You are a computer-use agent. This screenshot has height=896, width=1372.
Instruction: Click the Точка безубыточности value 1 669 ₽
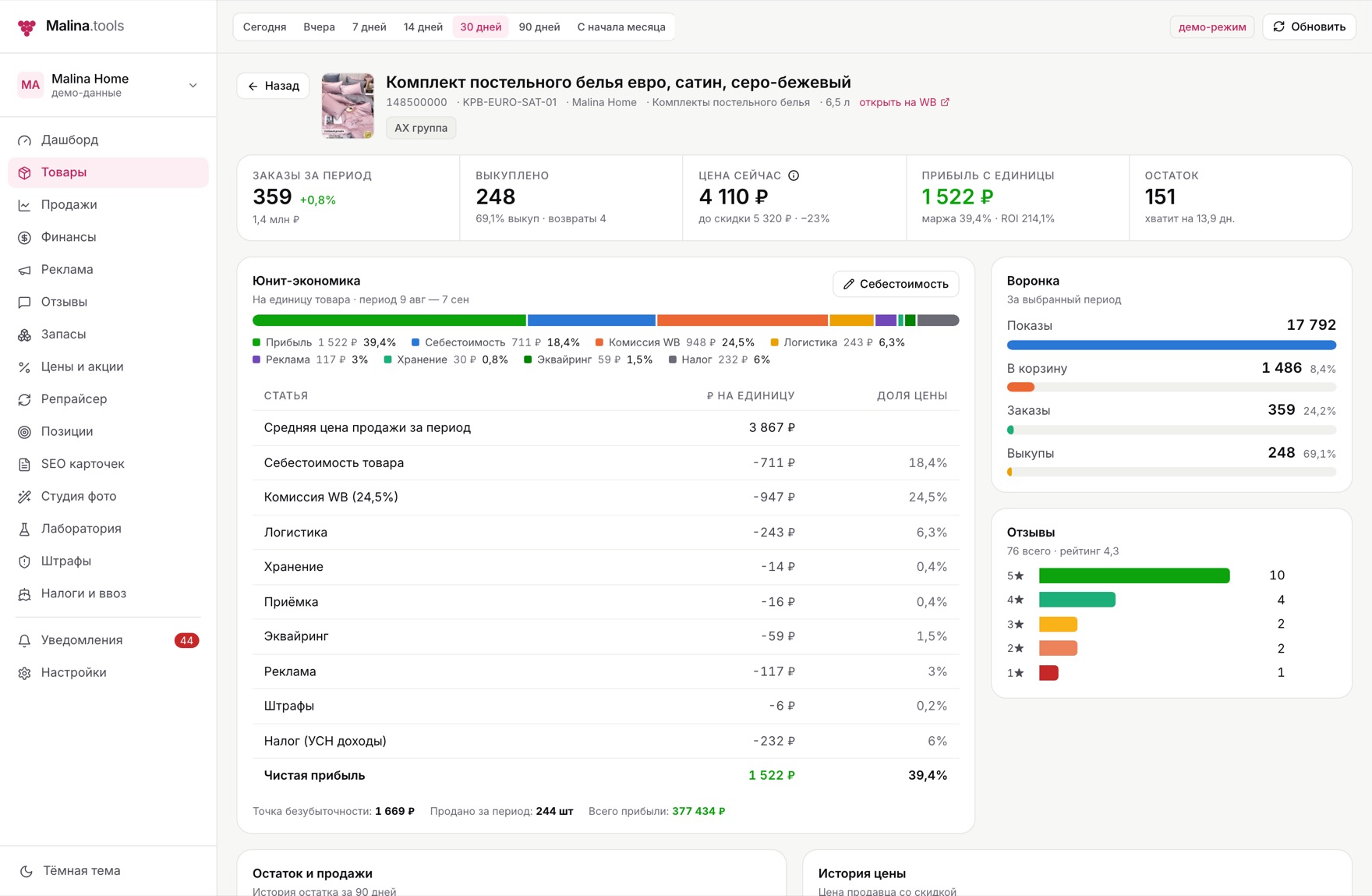point(394,811)
